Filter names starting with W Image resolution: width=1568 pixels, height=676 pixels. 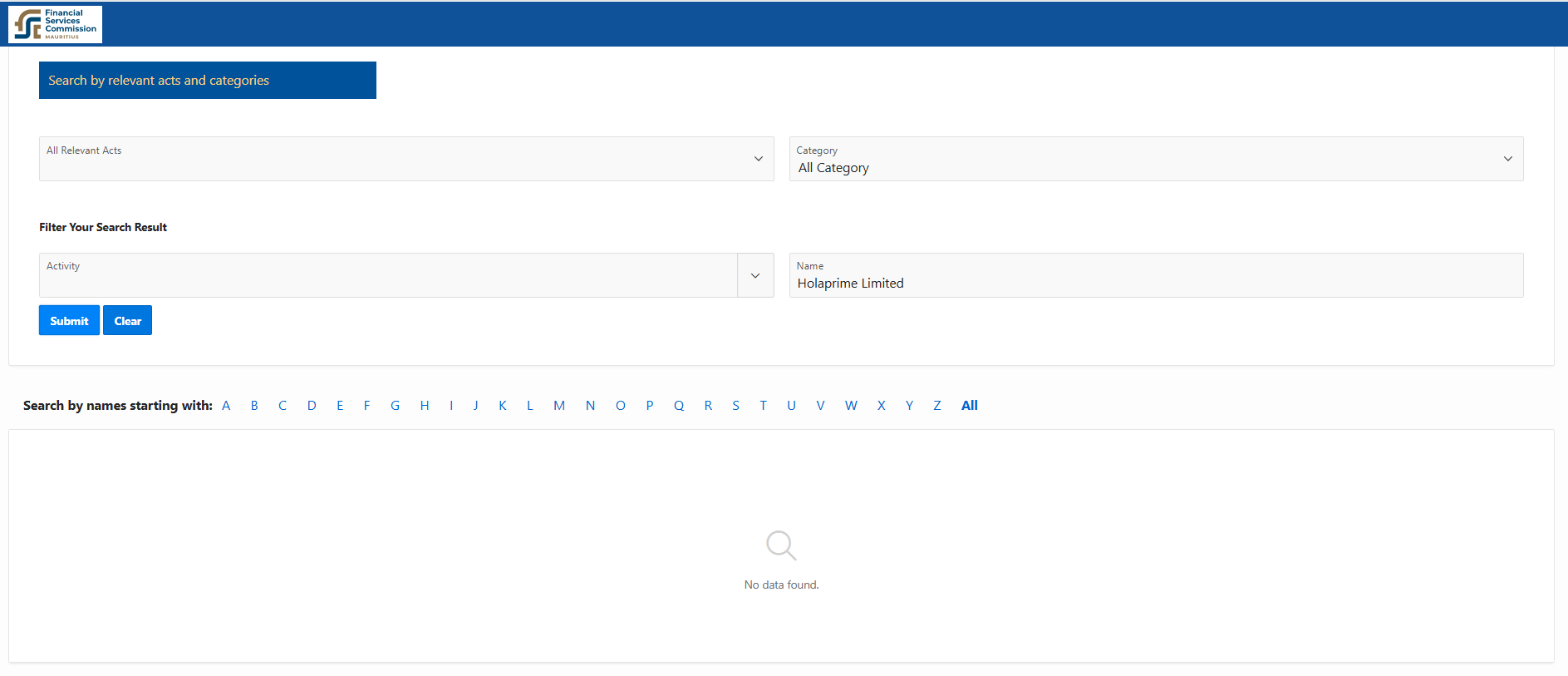[x=851, y=406]
